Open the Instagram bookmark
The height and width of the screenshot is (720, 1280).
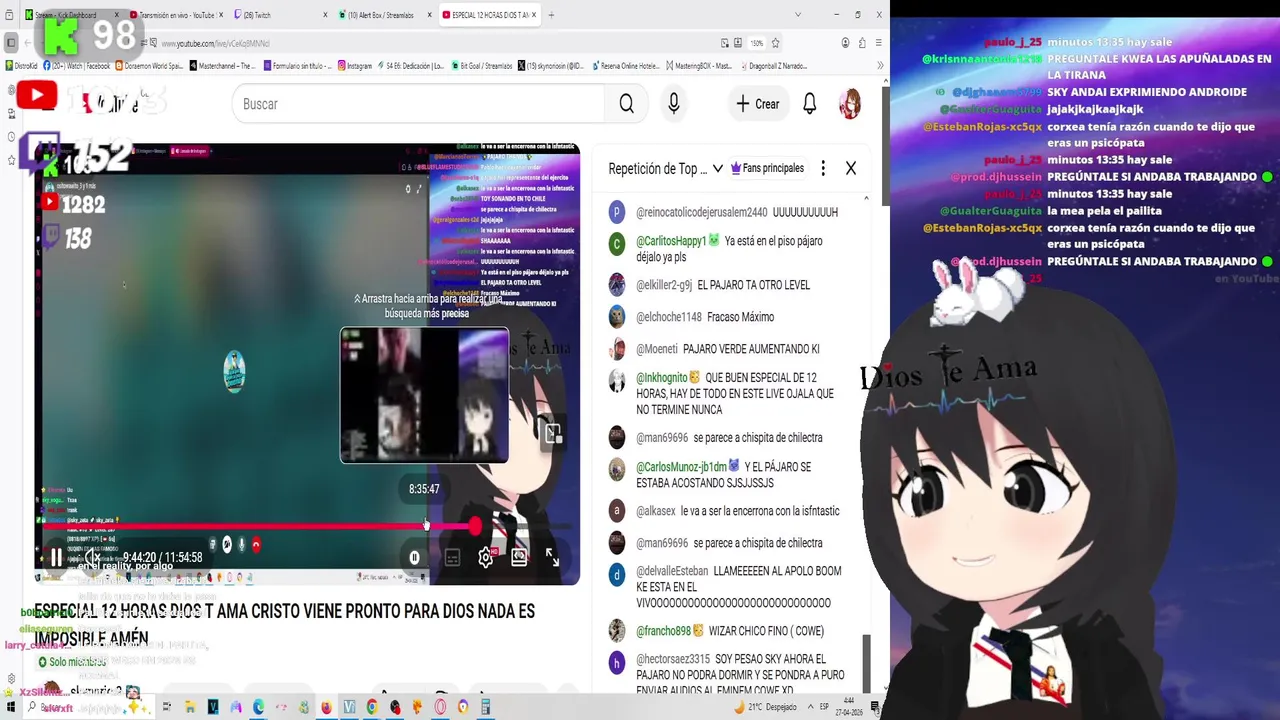(355, 66)
